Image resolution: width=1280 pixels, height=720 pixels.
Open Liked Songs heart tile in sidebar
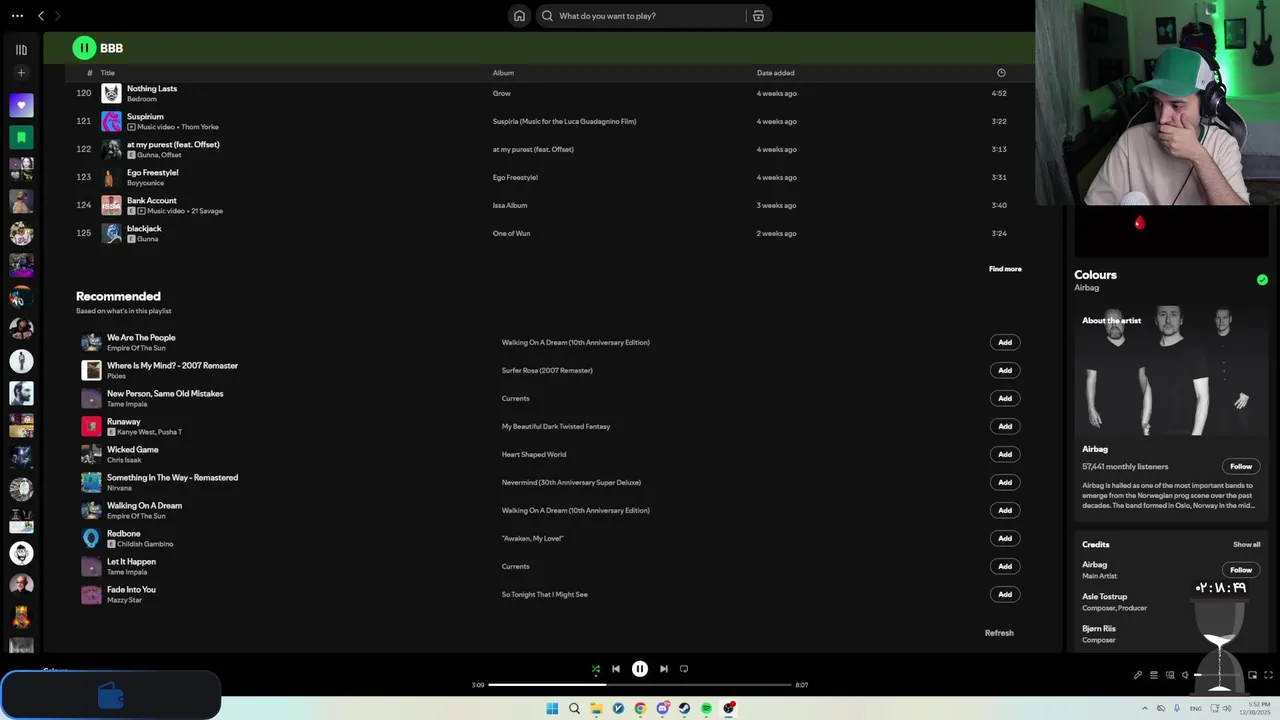pyautogui.click(x=21, y=105)
